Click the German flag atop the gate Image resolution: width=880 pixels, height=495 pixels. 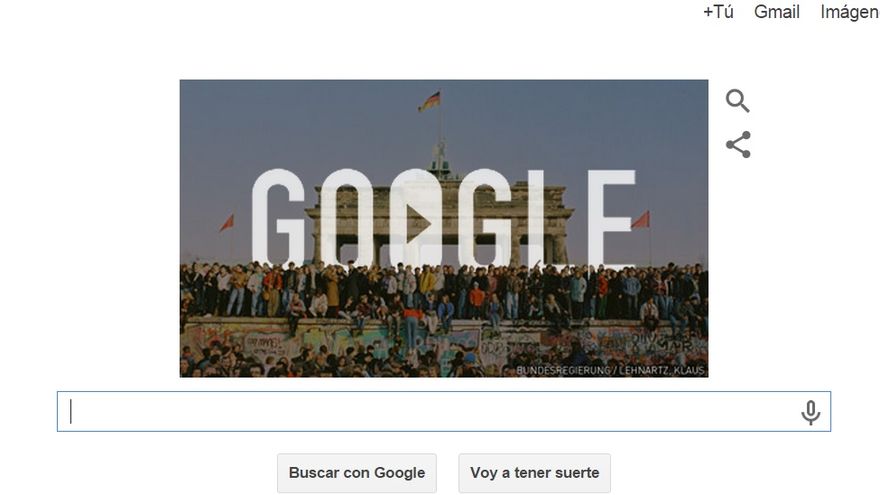429,102
